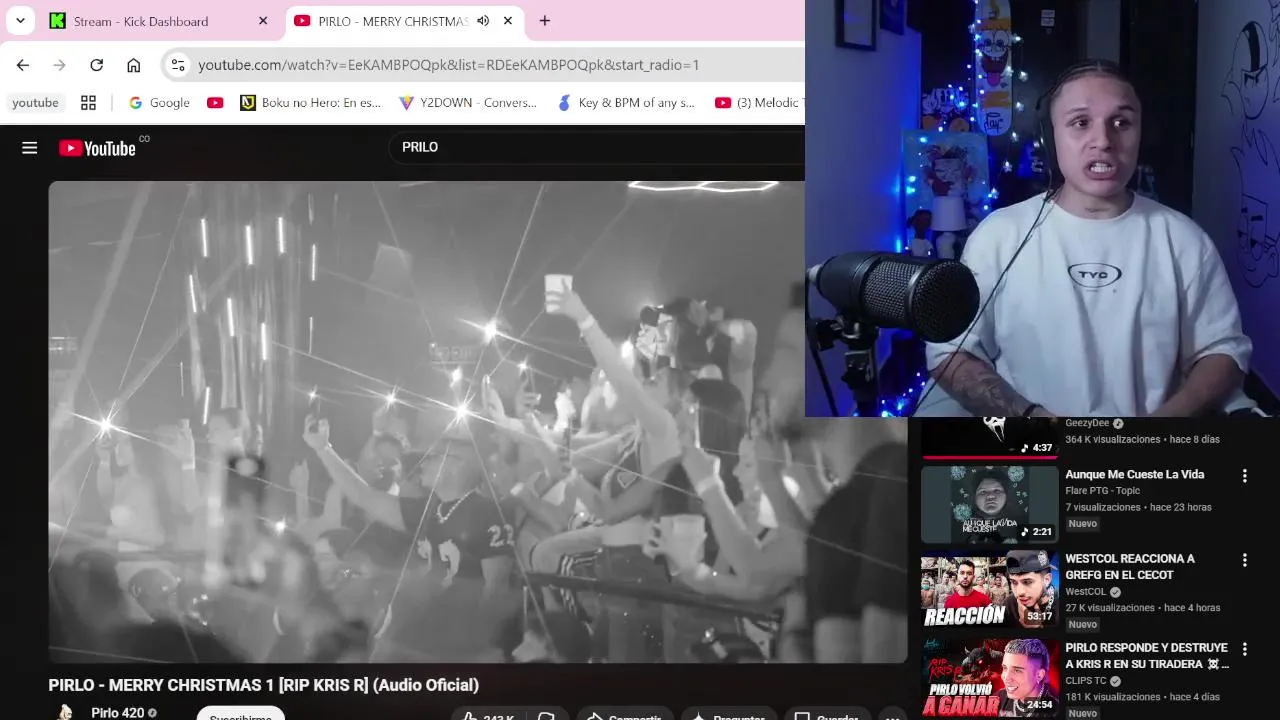
Task: Open PIRLO RESPONDE Y DESTRUYE thumbnail
Action: [x=989, y=677]
